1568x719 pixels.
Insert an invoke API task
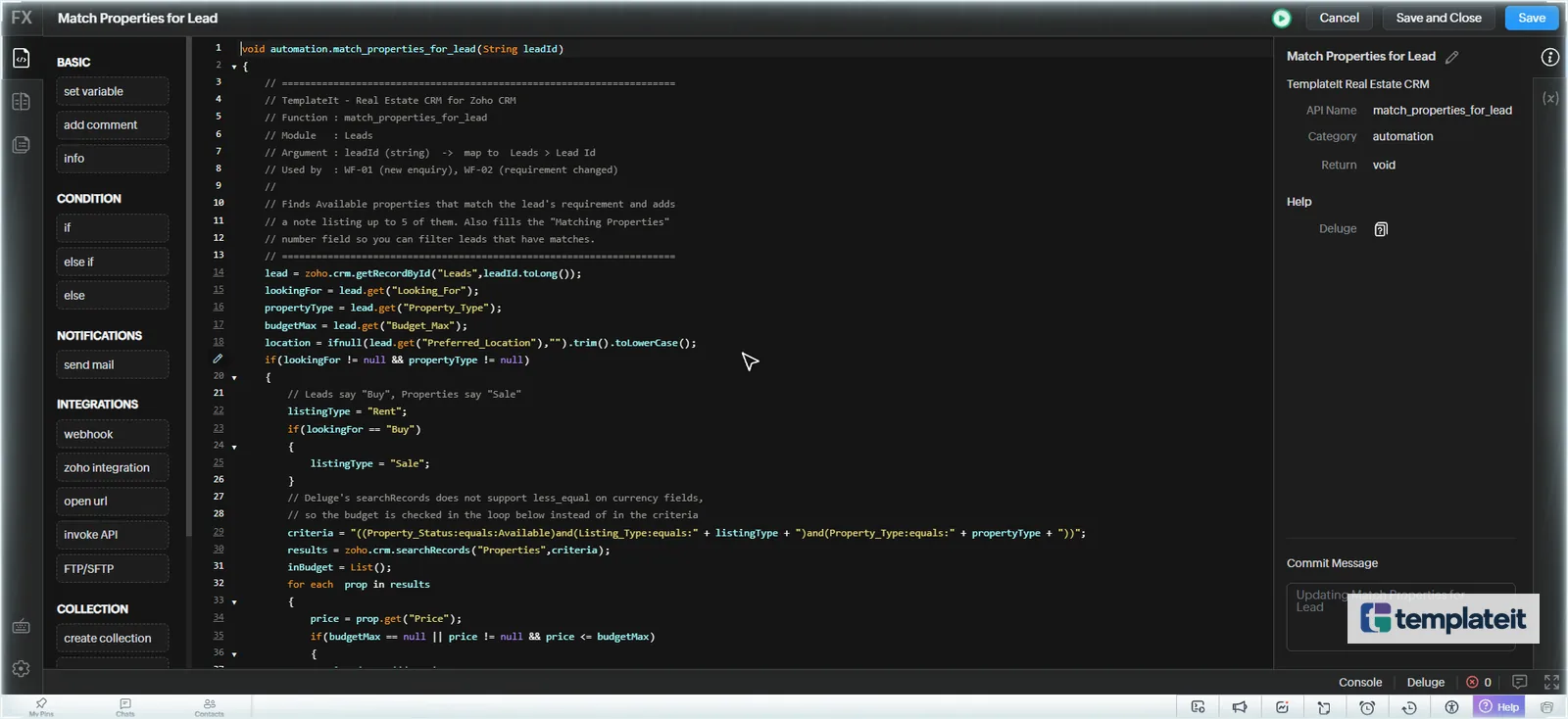tap(112, 534)
